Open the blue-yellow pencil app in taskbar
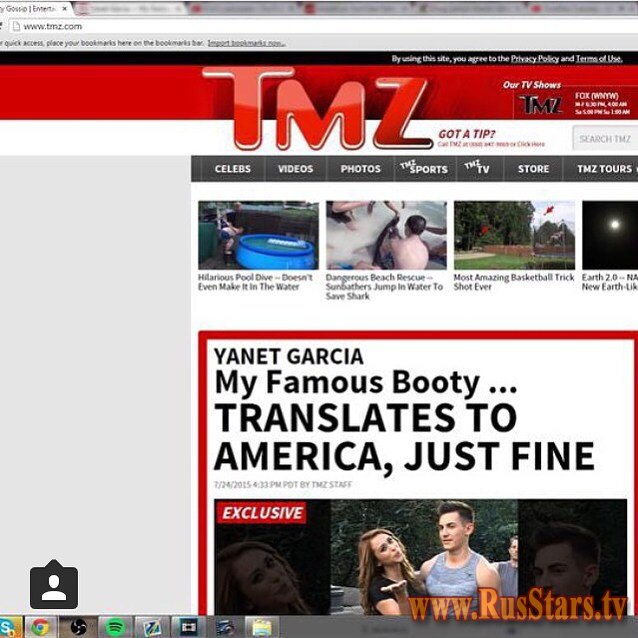The height and width of the screenshot is (638, 638). click(x=151, y=627)
